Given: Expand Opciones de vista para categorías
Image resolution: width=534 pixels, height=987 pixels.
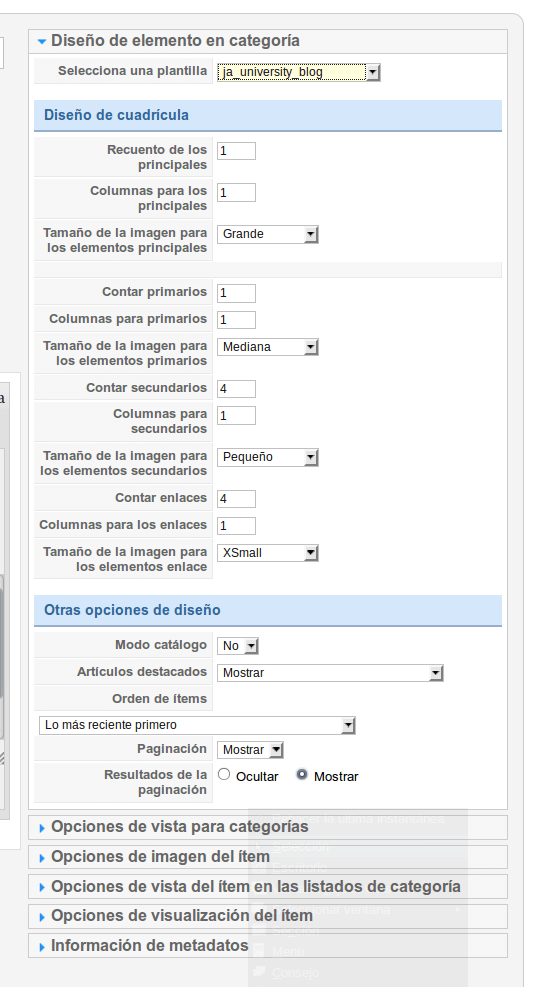Looking at the screenshot, I should coord(179,826).
